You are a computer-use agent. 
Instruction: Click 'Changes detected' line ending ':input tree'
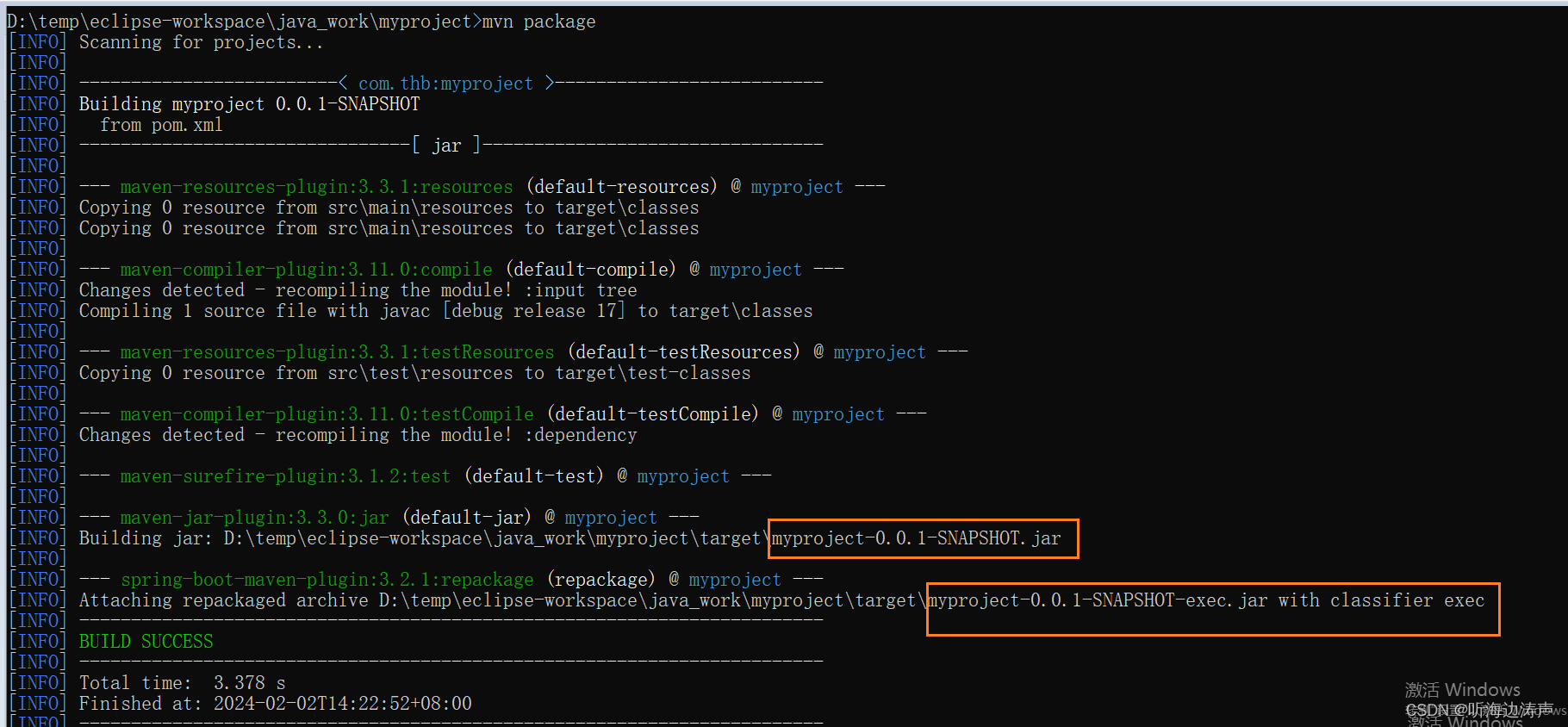pos(358,290)
